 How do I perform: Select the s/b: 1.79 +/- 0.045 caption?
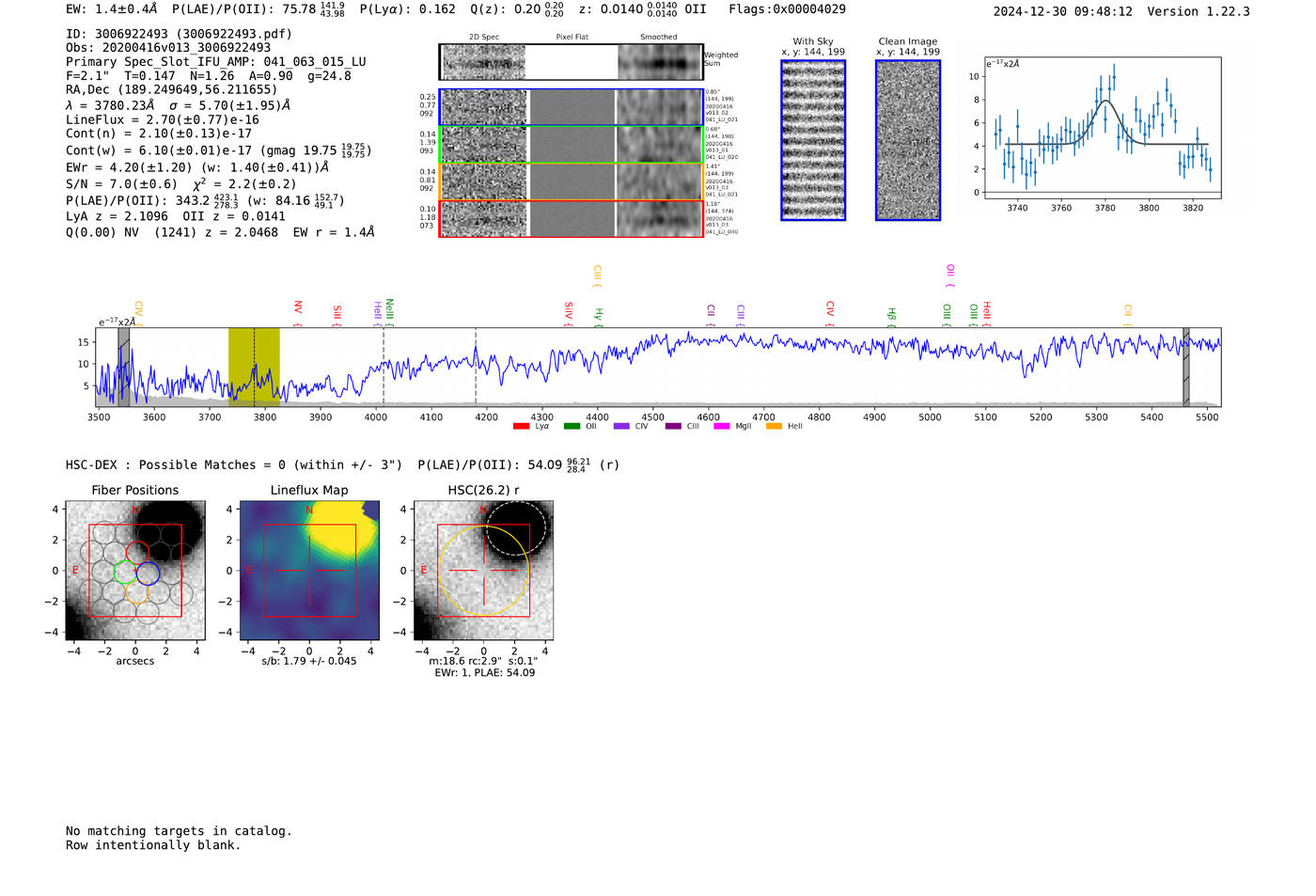309,661
